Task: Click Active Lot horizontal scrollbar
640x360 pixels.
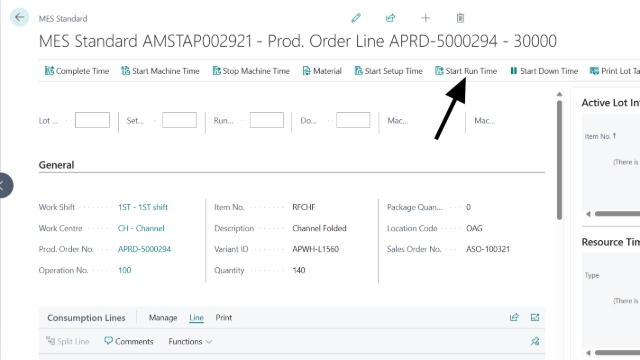Action: (x=617, y=213)
